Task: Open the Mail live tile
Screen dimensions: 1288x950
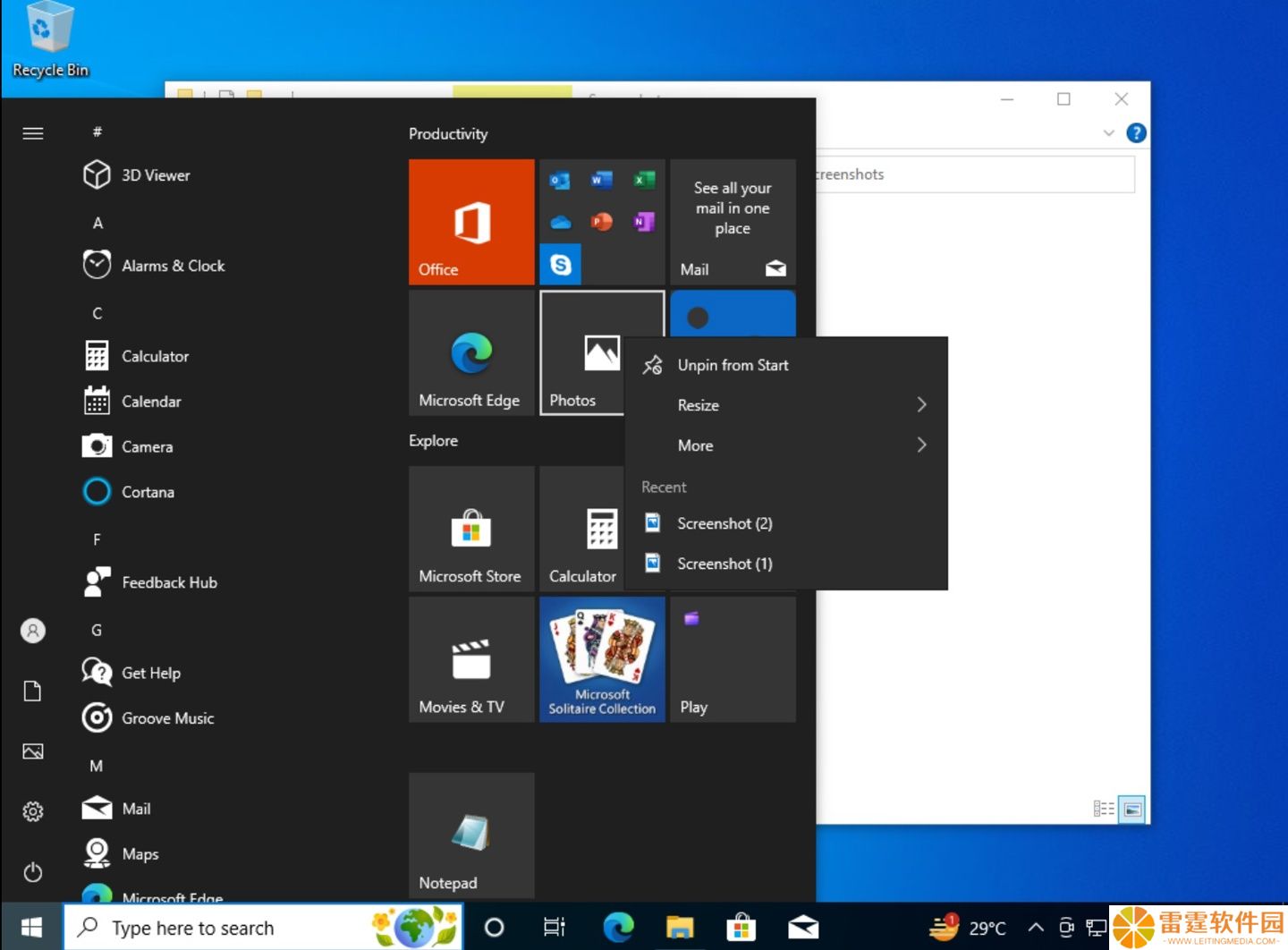Action: (733, 222)
